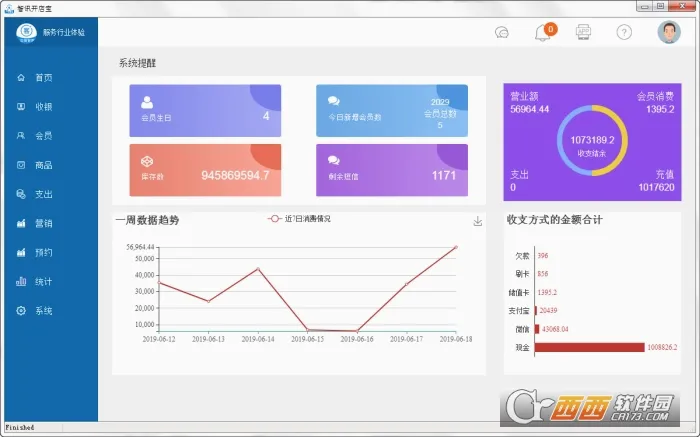Click the 收支方式的金额合计 chart title

[x=554, y=220]
